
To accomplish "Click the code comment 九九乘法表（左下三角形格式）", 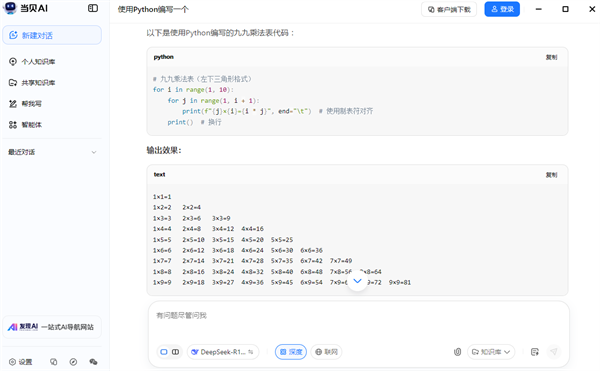I will tap(202, 79).
